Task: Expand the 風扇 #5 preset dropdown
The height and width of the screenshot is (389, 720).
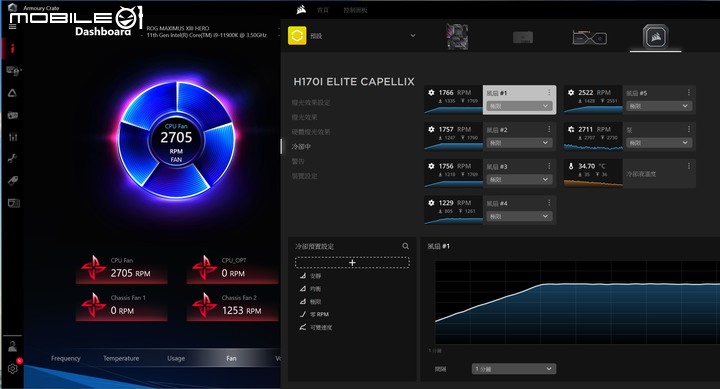Action: click(x=658, y=106)
